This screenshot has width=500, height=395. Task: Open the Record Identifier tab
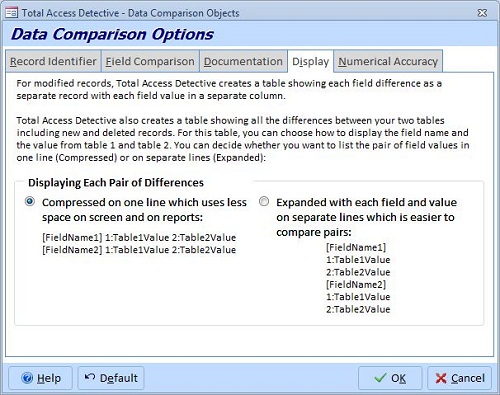pyautogui.click(x=53, y=61)
